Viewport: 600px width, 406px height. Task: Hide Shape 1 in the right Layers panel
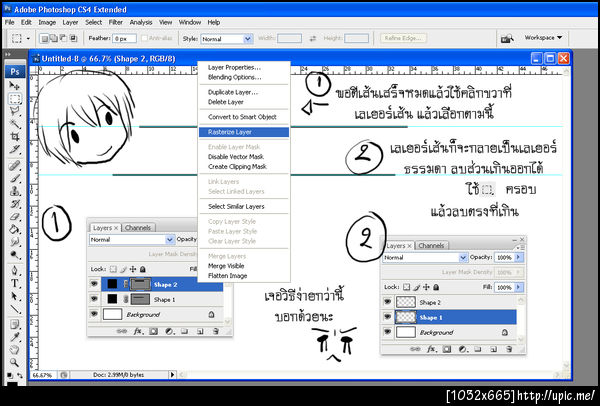click(387, 317)
